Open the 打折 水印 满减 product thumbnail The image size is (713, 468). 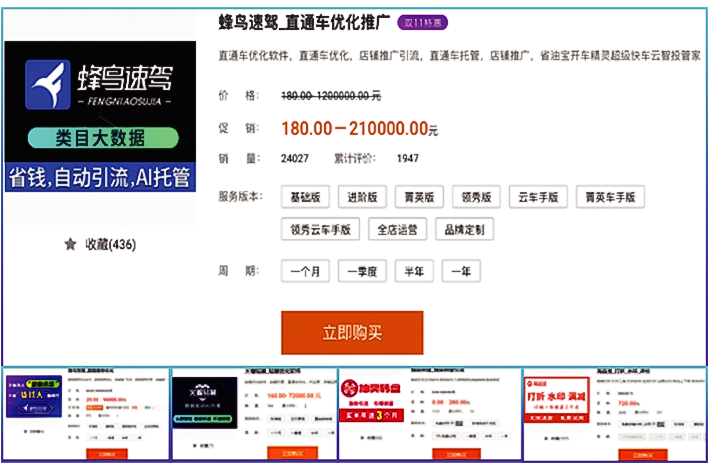point(612,414)
